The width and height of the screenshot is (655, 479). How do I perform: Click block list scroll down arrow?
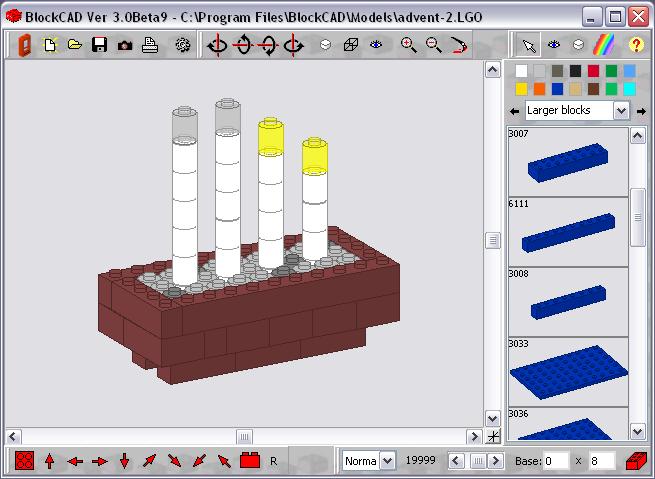coord(637,431)
